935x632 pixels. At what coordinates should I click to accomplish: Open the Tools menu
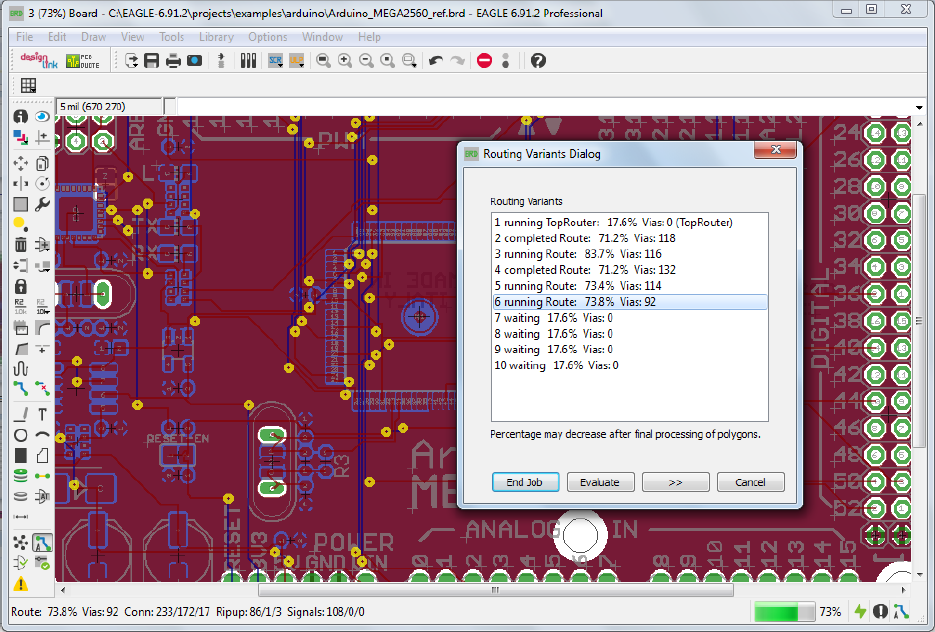[x=172, y=37]
